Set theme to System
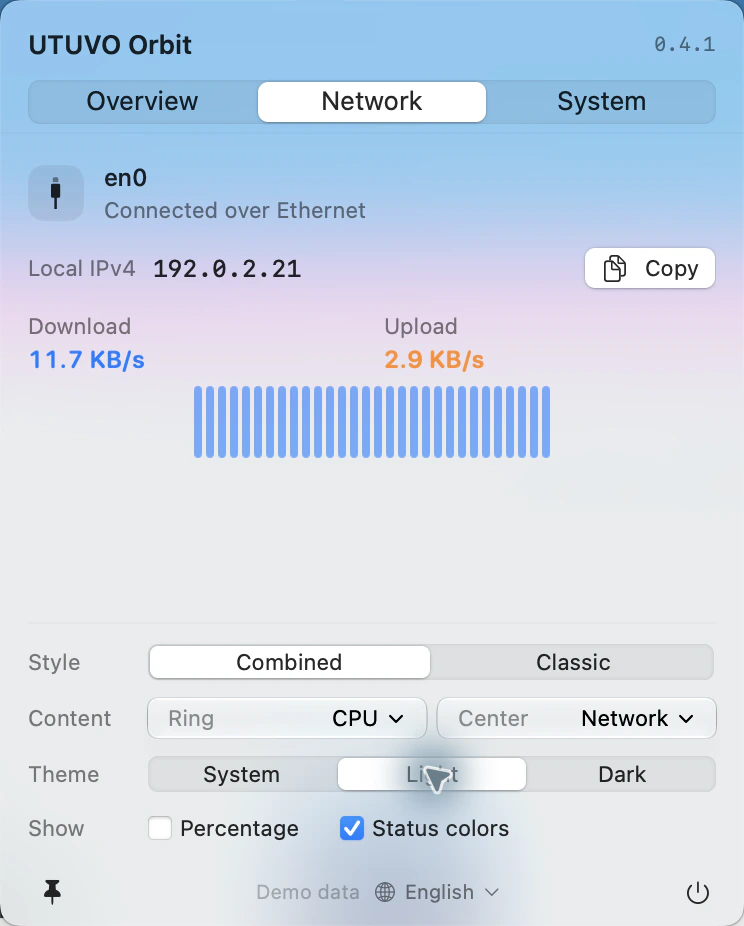The height and width of the screenshot is (926, 744). pos(242,774)
